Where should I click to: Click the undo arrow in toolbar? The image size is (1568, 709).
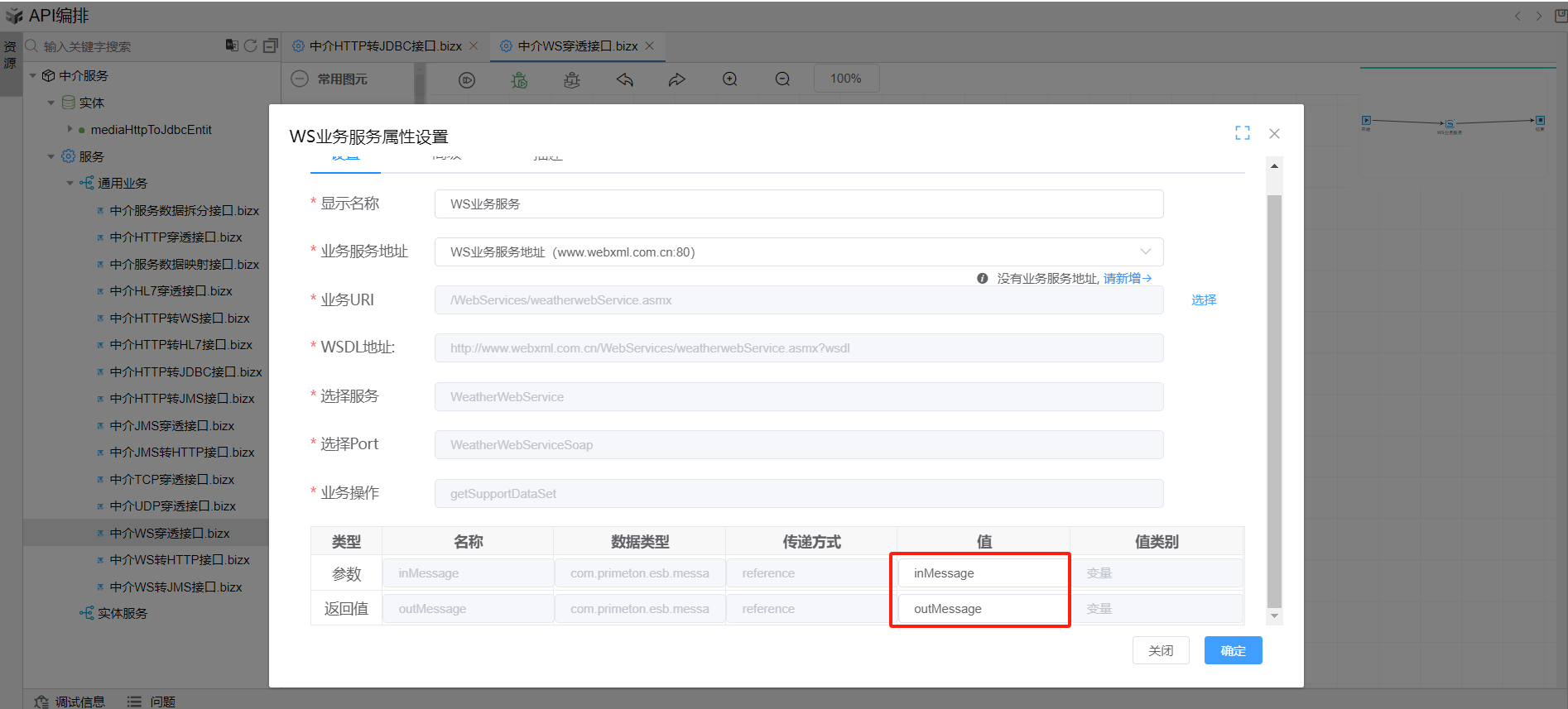coord(625,79)
